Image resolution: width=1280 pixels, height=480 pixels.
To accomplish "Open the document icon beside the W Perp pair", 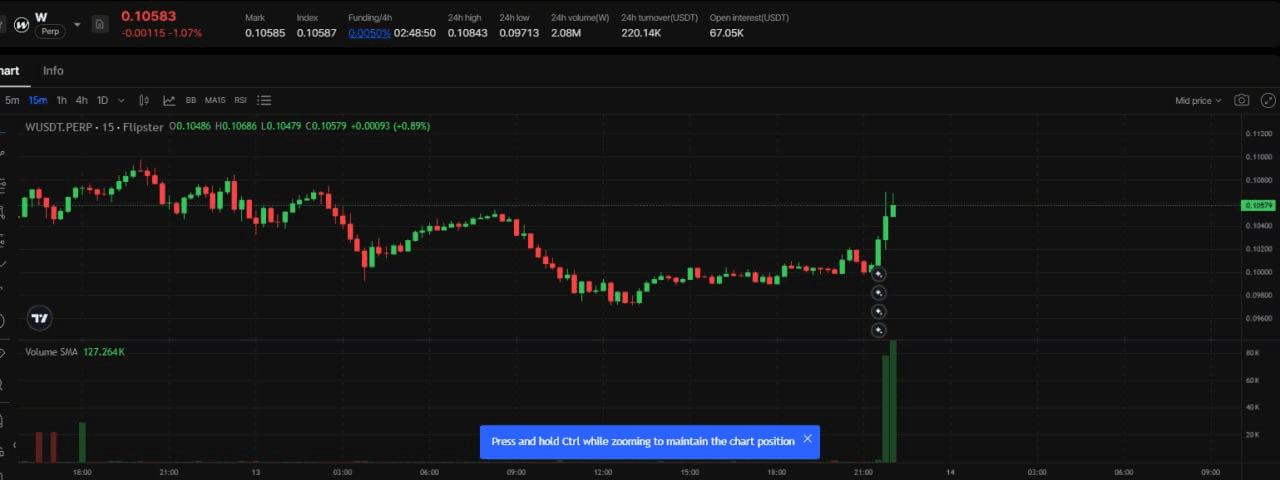I will 100,24.
